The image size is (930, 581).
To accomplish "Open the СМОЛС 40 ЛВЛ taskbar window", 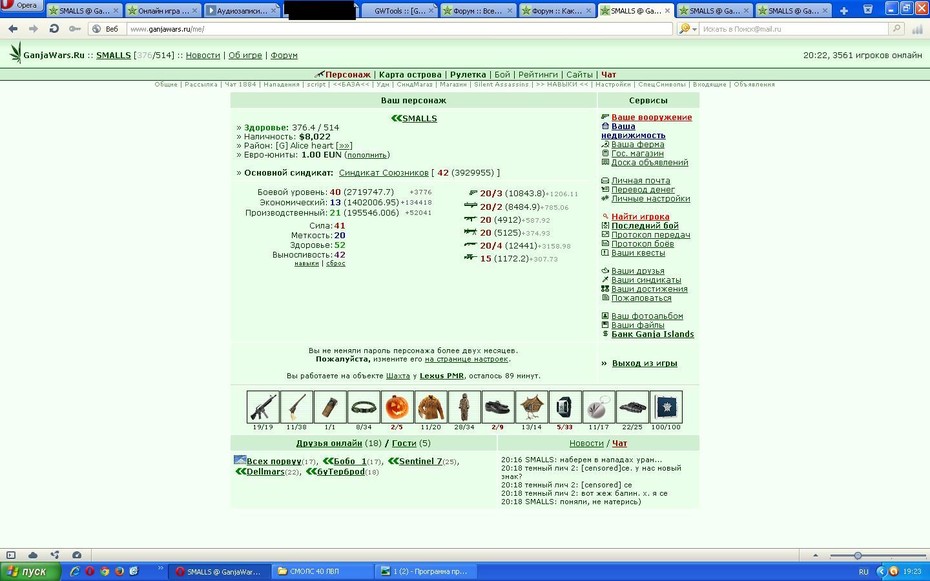I will tap(322, 572).
